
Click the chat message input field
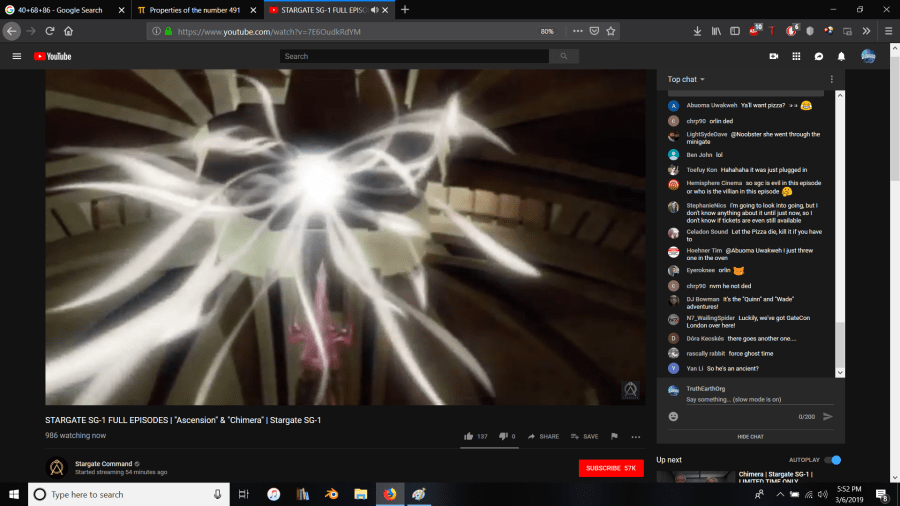pos(735,400)
